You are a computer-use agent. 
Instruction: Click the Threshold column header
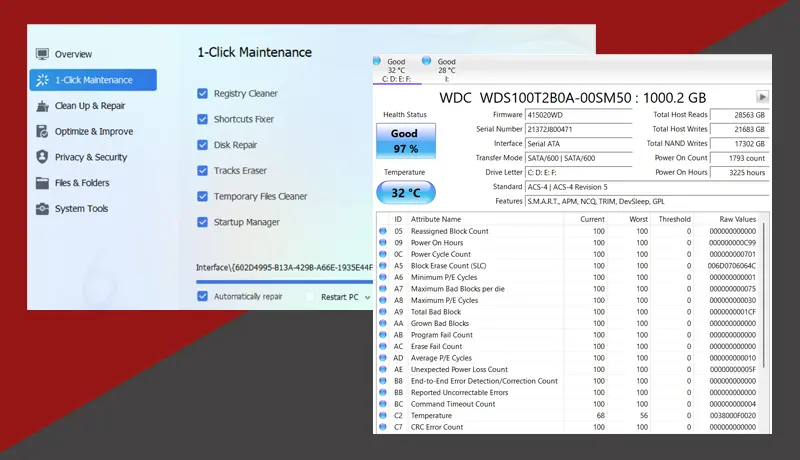pyautogui.click(x=672, y=219)
